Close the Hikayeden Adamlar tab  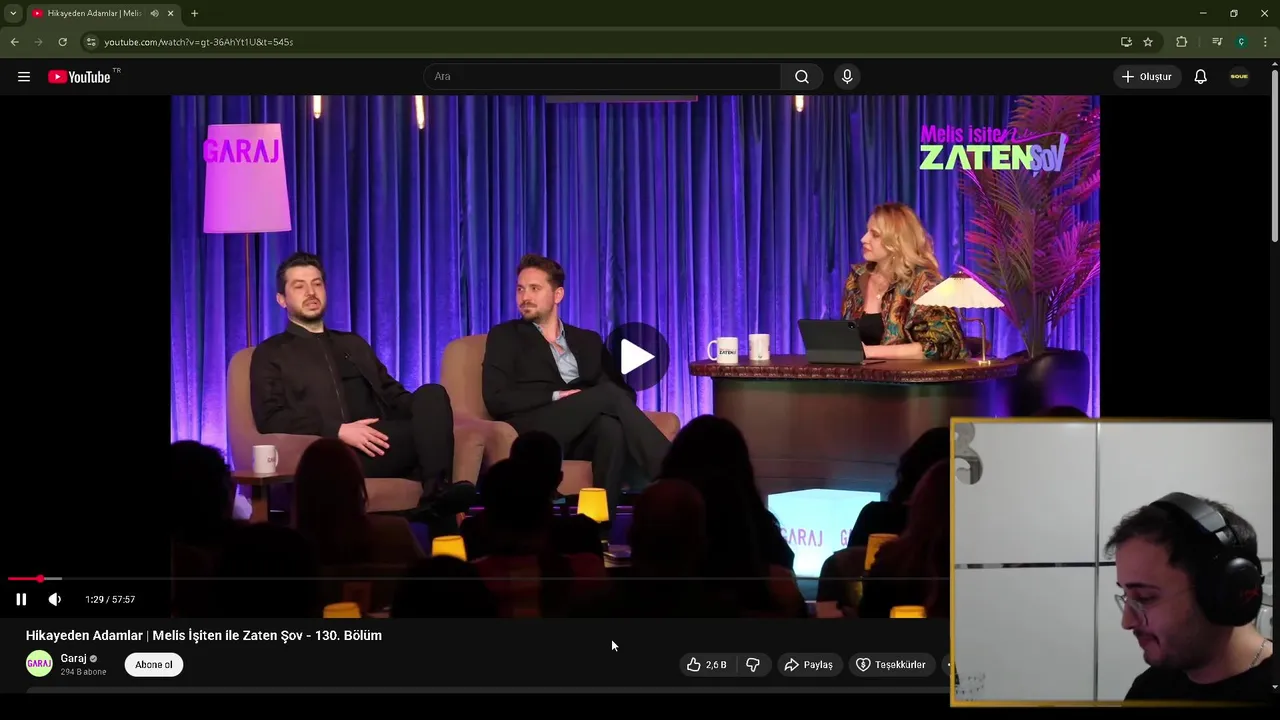(171, 13)
